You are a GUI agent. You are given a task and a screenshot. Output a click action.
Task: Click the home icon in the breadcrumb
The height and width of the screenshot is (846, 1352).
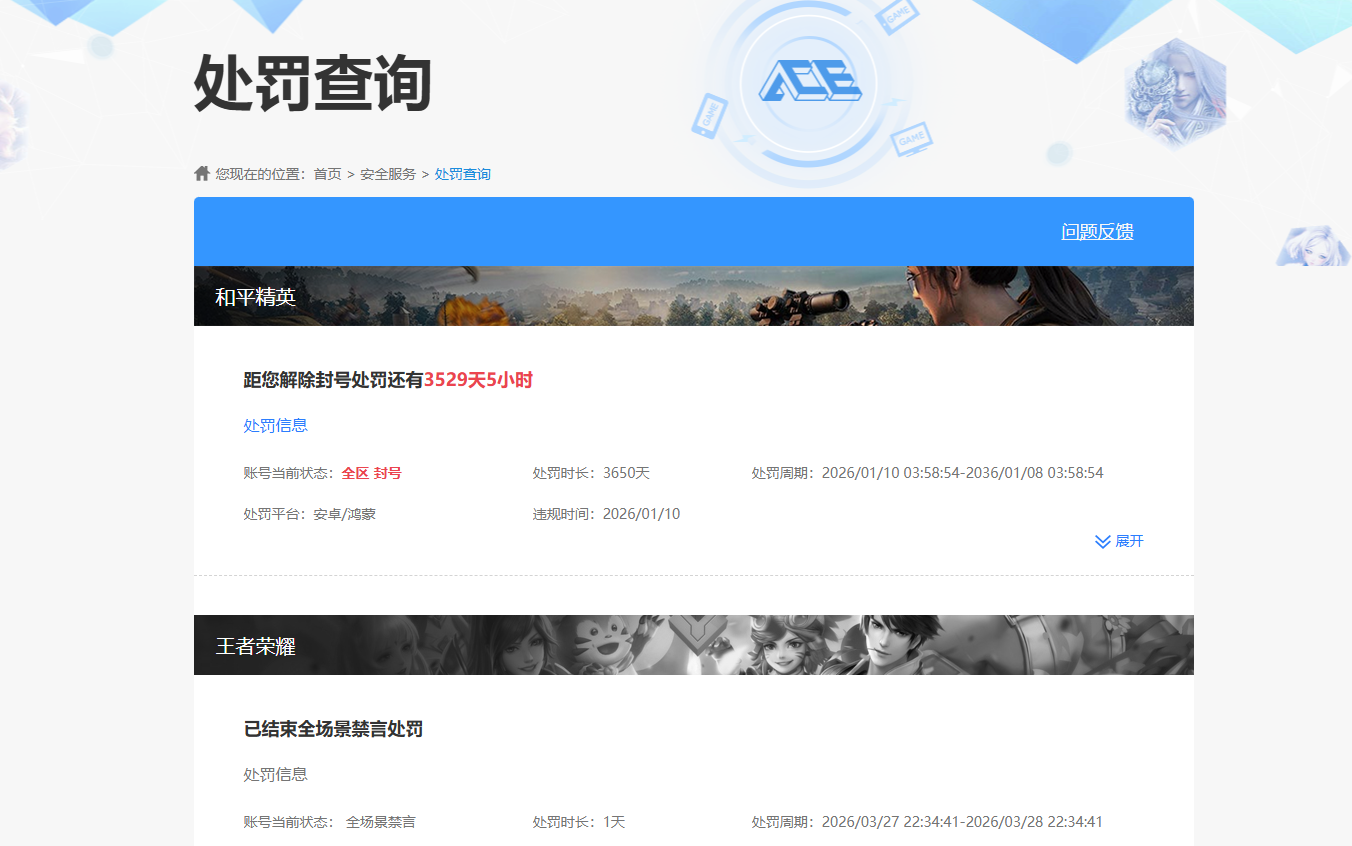coord(202,173)
